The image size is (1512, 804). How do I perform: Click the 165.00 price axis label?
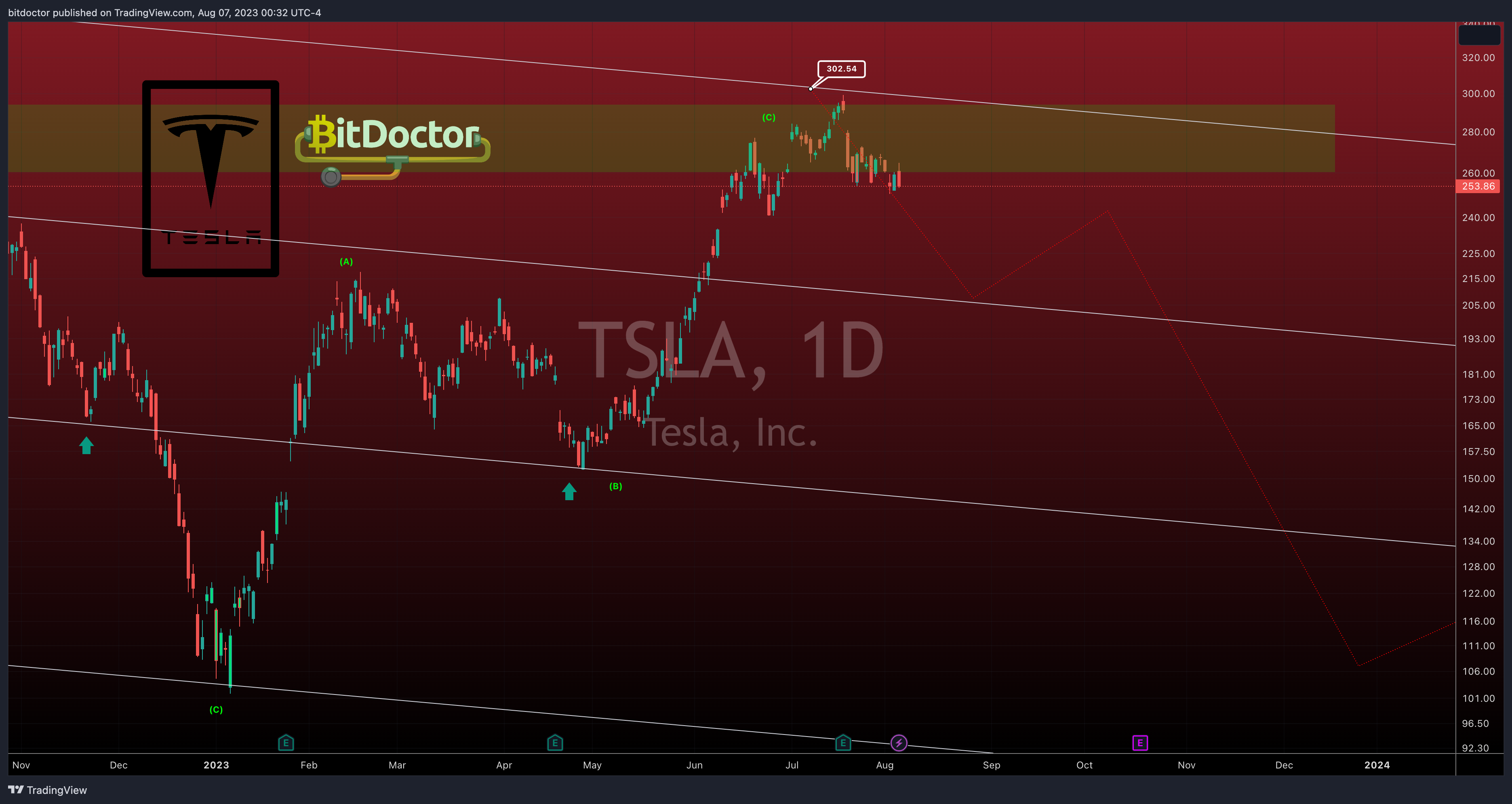pyautogui.click(x=1478, y=425)
